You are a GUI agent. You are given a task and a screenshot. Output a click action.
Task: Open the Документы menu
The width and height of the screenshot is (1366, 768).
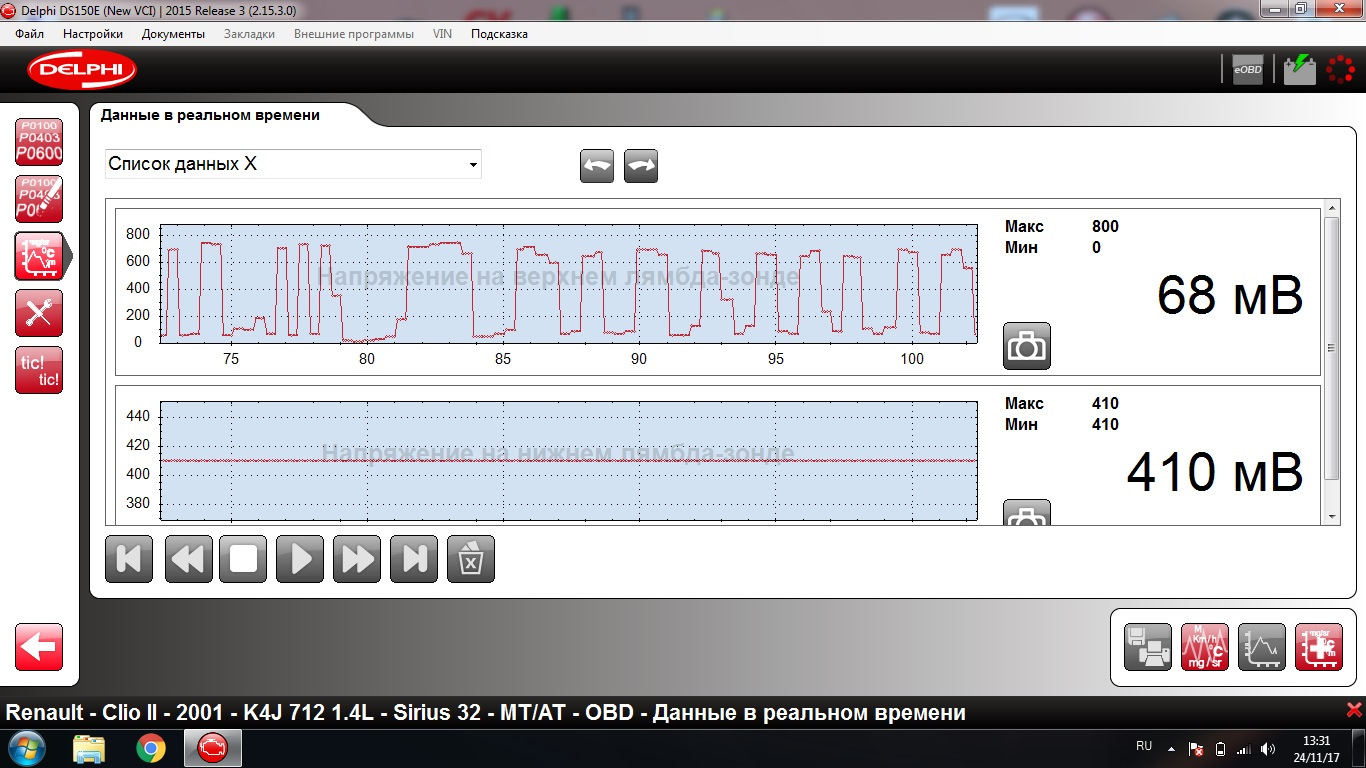point(173,34)
